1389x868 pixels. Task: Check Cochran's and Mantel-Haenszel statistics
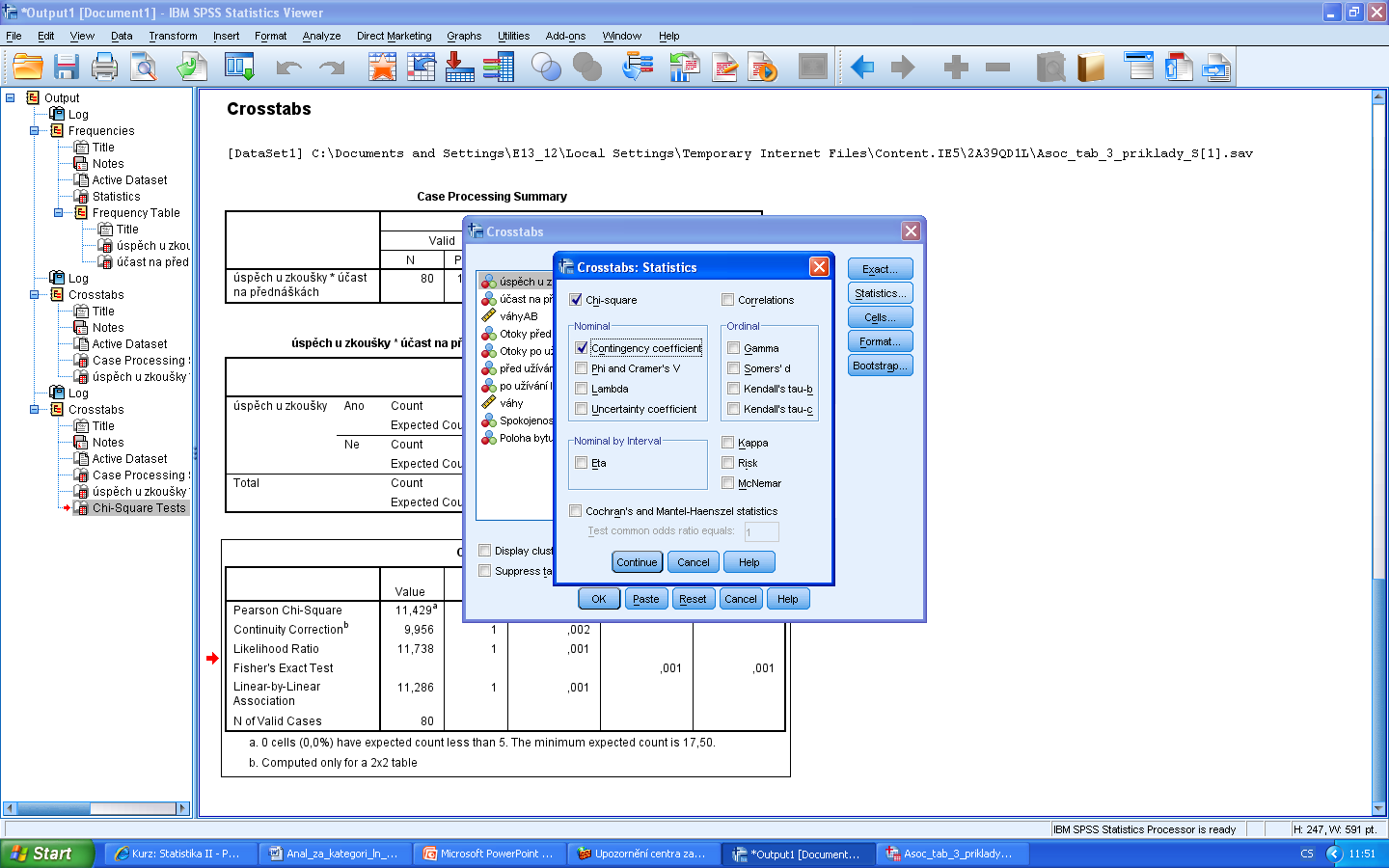pos(576,511)
